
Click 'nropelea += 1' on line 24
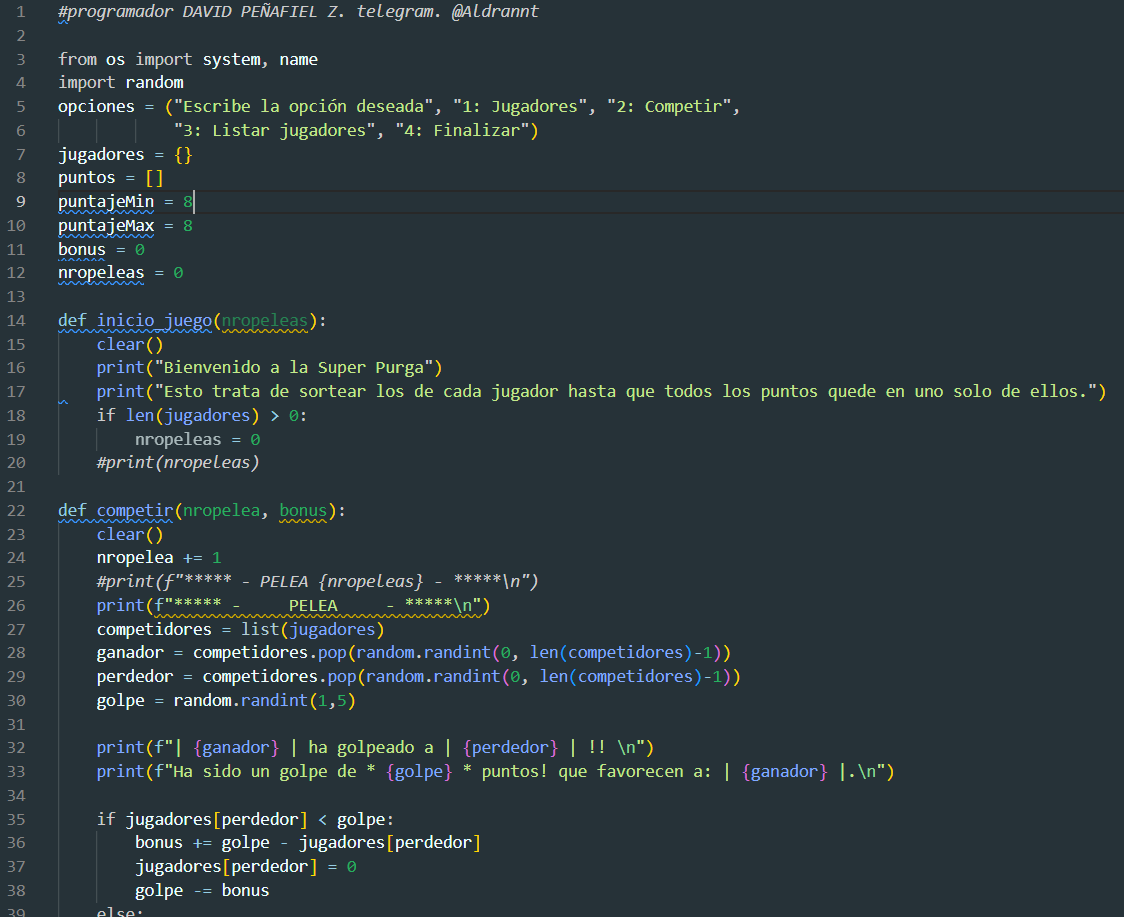point(159,558)
